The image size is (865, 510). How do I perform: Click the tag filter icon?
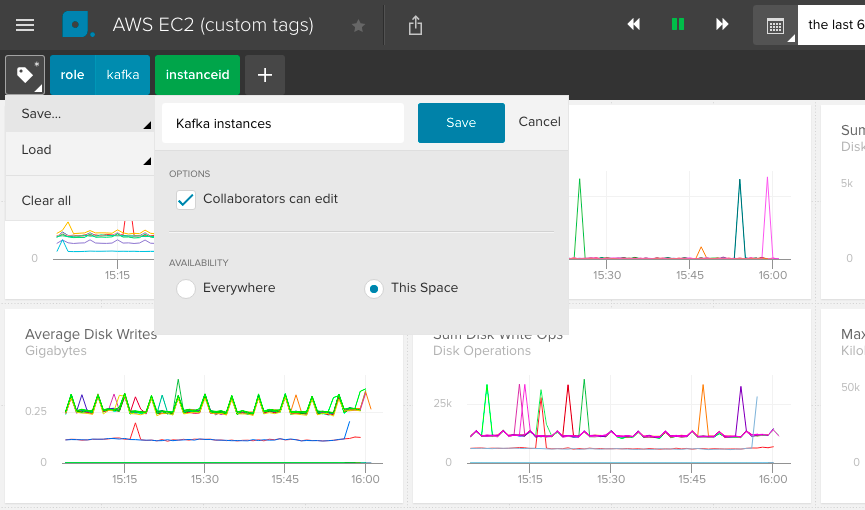point(25,75)
